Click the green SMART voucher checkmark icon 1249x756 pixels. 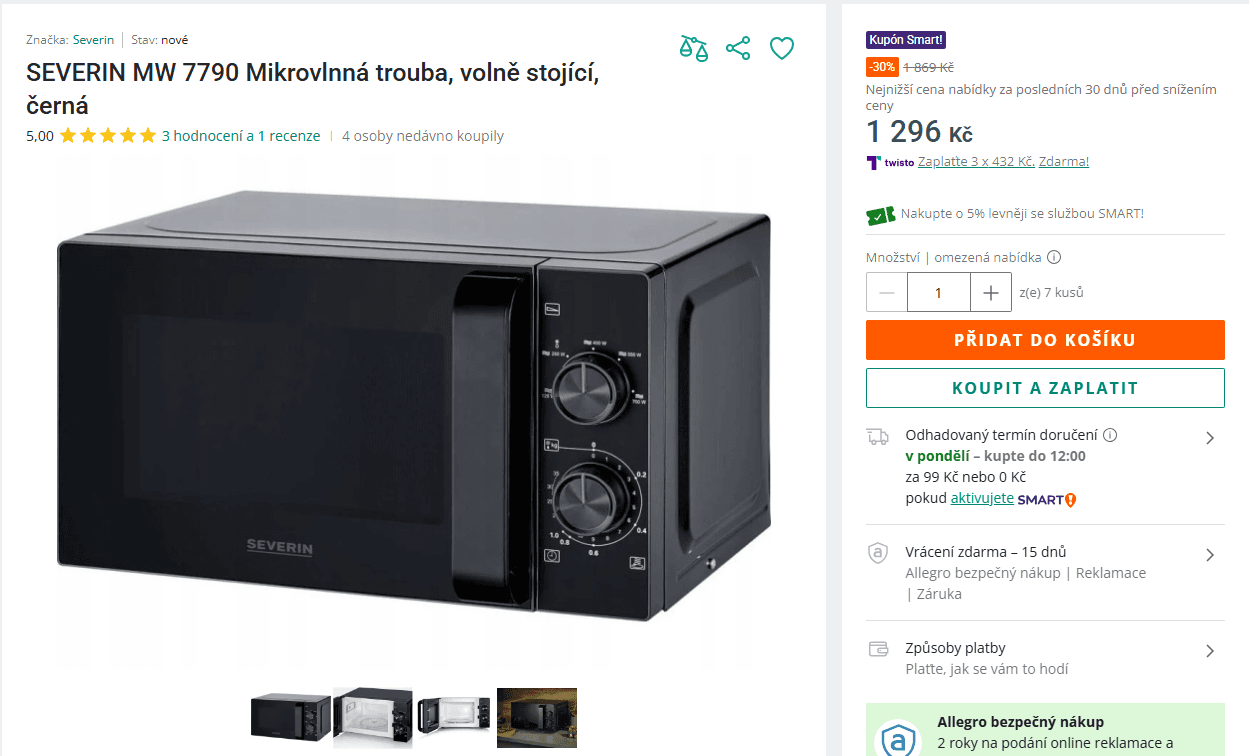[878, 213]
